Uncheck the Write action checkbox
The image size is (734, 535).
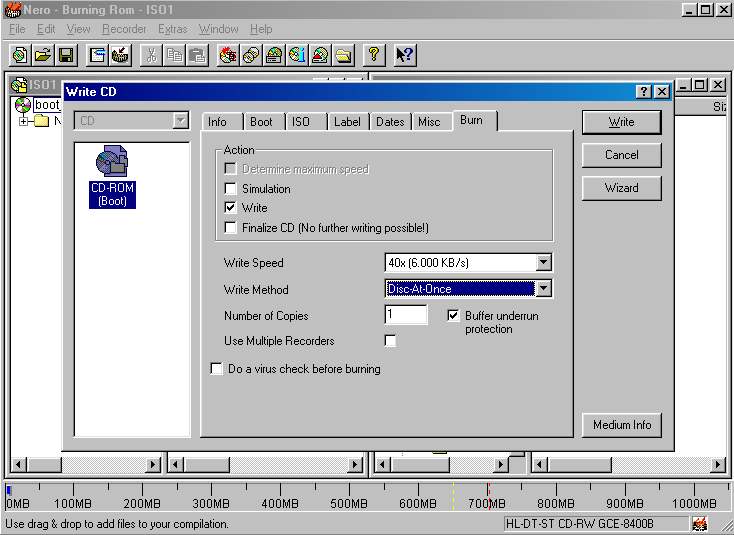point(230,207)
